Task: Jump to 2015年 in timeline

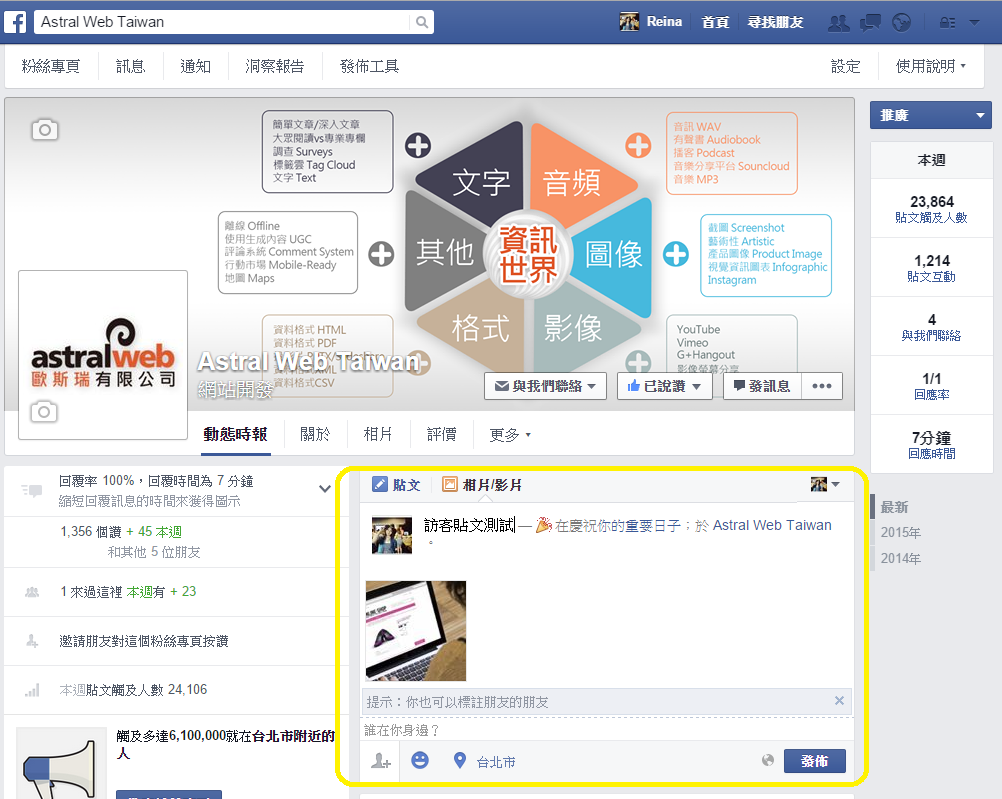Action: click(x=900, y=532)
